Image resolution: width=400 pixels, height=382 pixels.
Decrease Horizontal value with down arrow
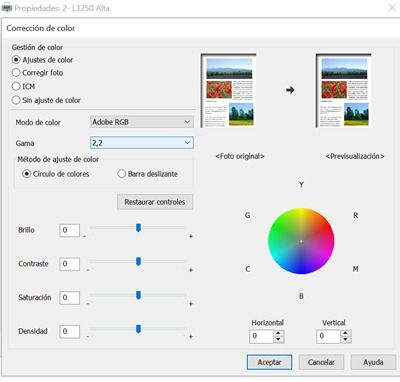[x=278, y=340]
